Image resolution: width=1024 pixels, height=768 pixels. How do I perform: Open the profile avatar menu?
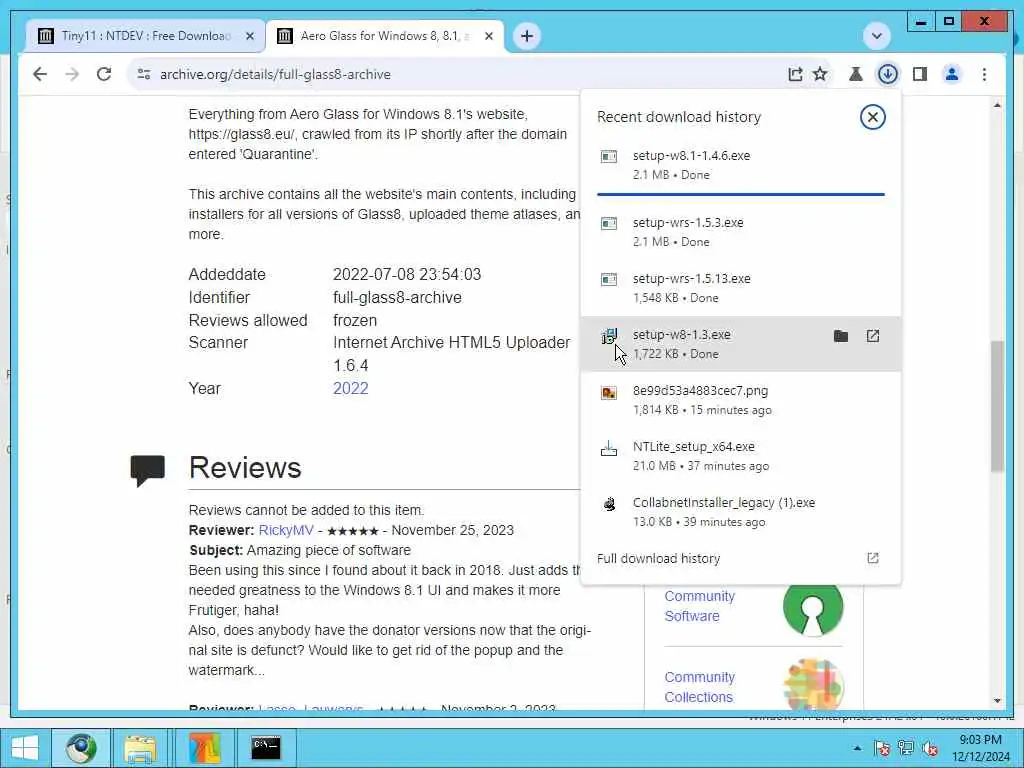952,74
